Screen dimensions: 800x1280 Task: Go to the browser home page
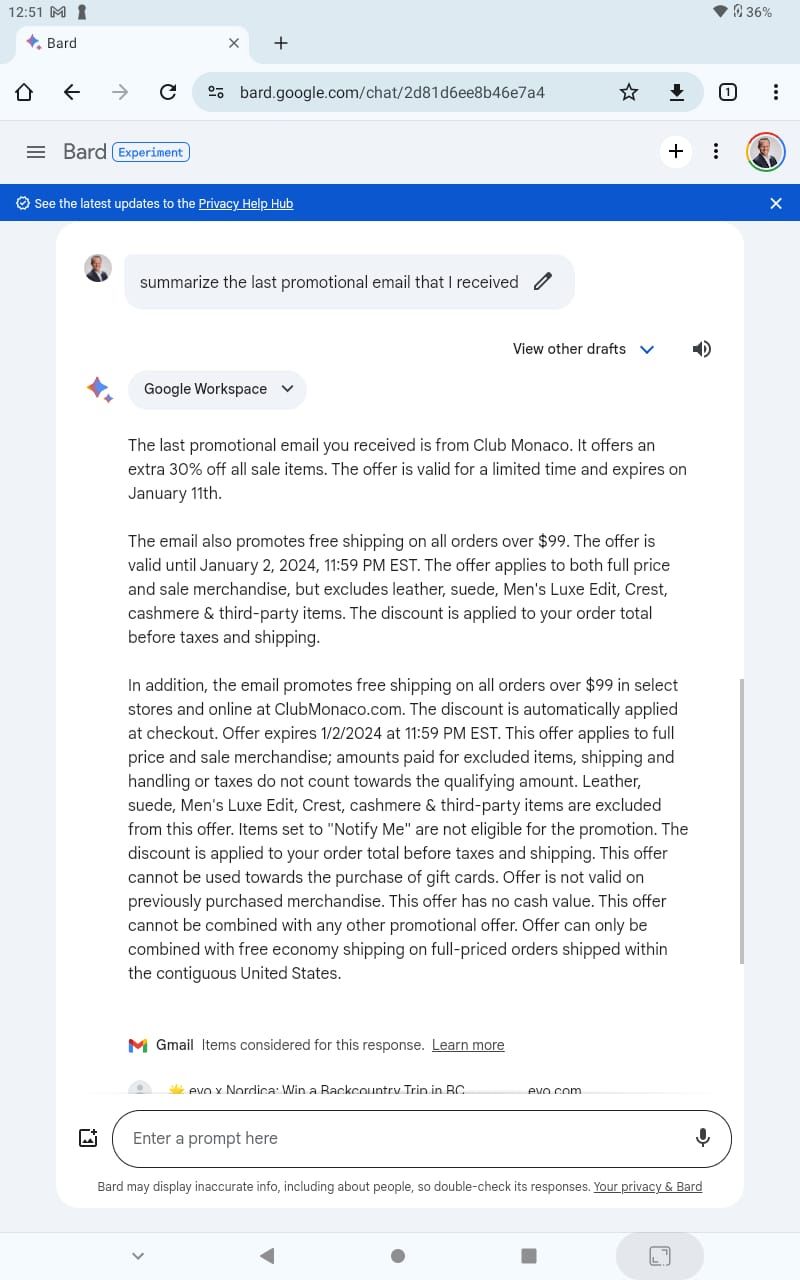pyautogui.click(x=24, y=92)
